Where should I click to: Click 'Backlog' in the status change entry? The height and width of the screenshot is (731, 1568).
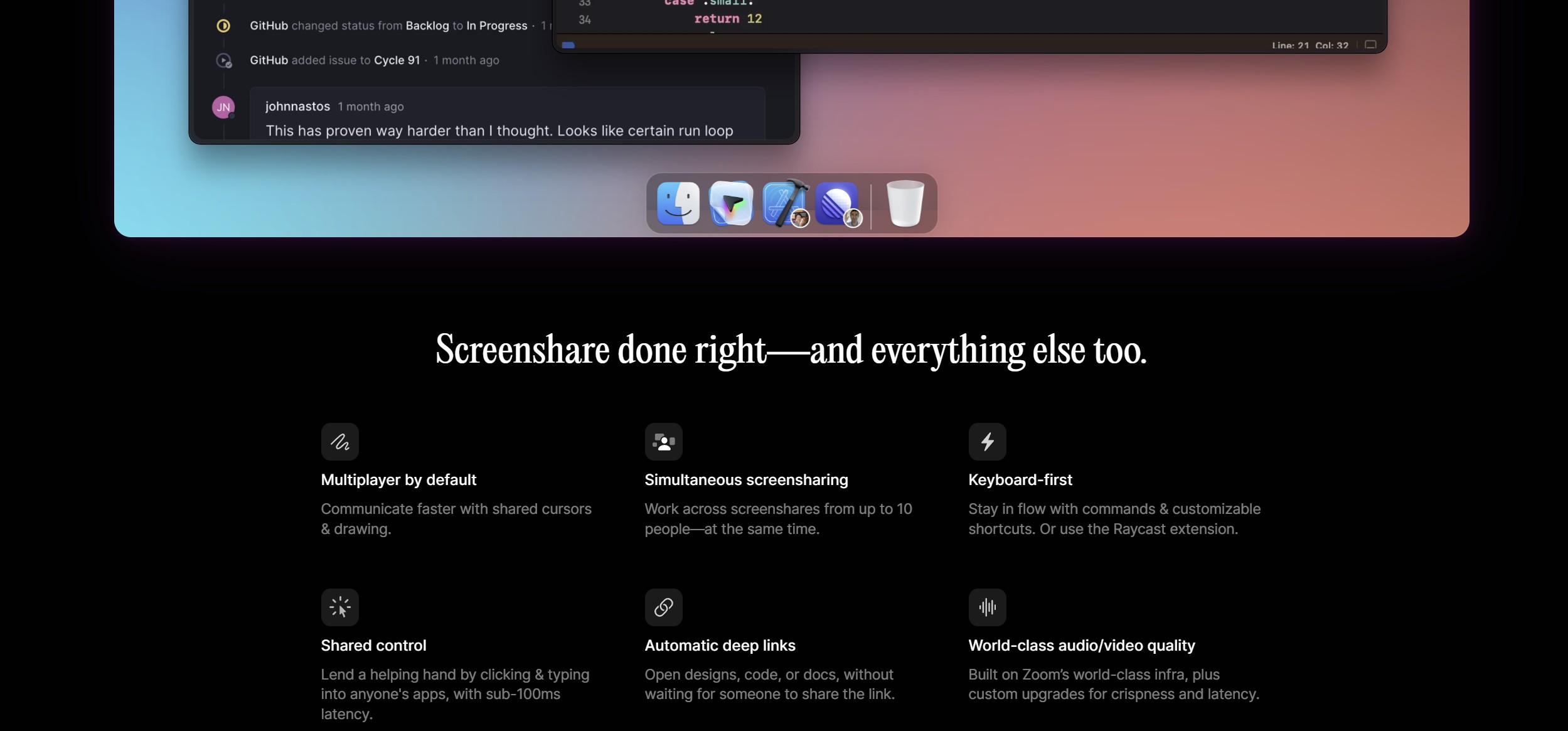coord(427,26)
